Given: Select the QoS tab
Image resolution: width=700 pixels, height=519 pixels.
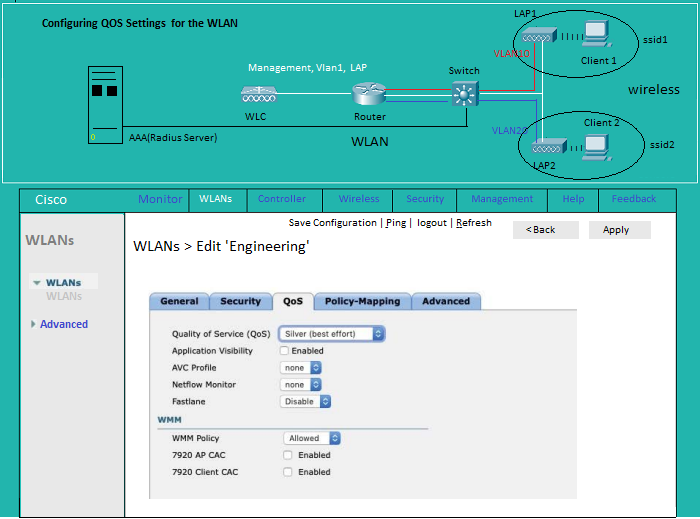Looking at the screenshot, I should (x=293, y=301).
